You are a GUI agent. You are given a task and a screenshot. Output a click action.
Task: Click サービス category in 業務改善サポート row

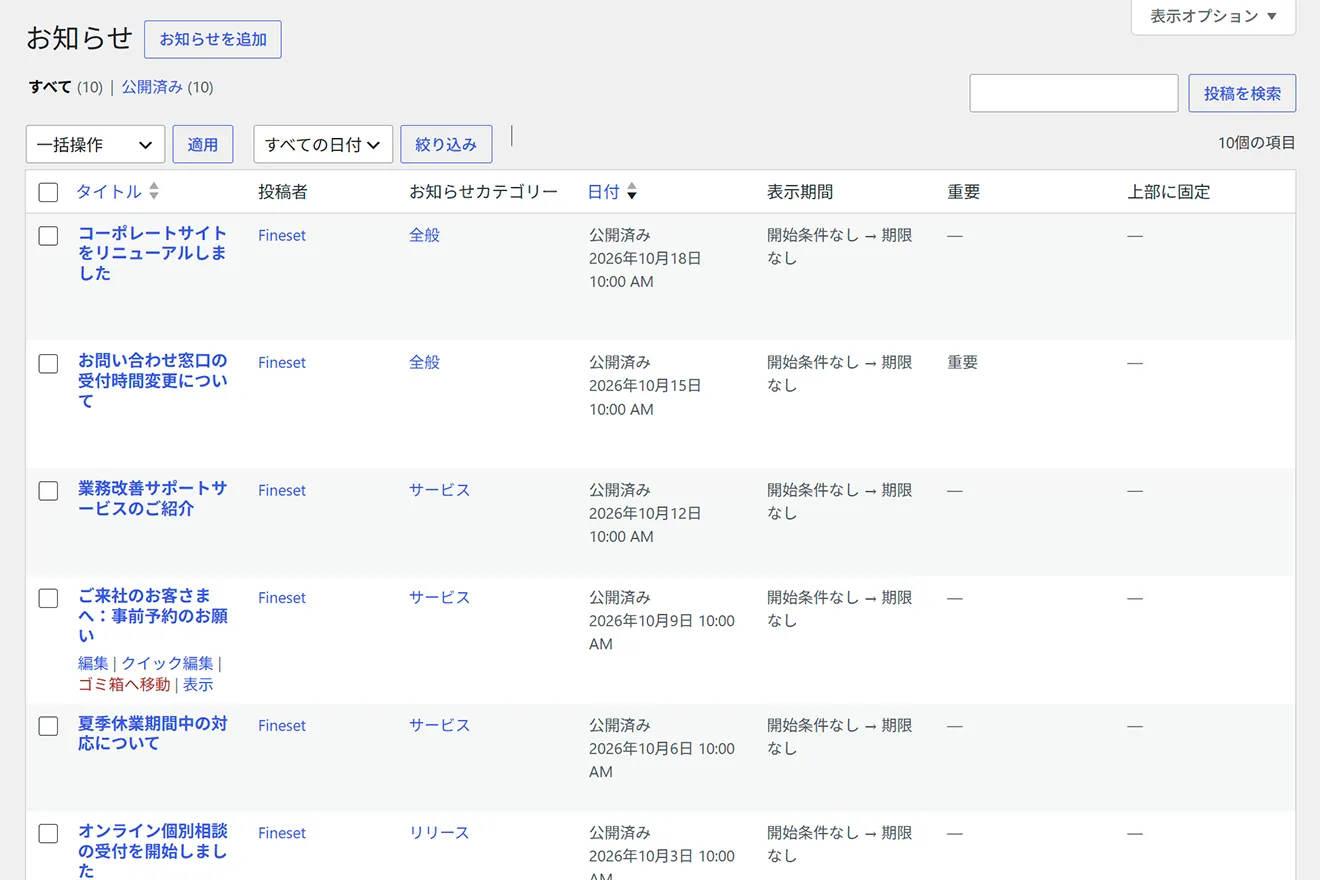[439, 490]
